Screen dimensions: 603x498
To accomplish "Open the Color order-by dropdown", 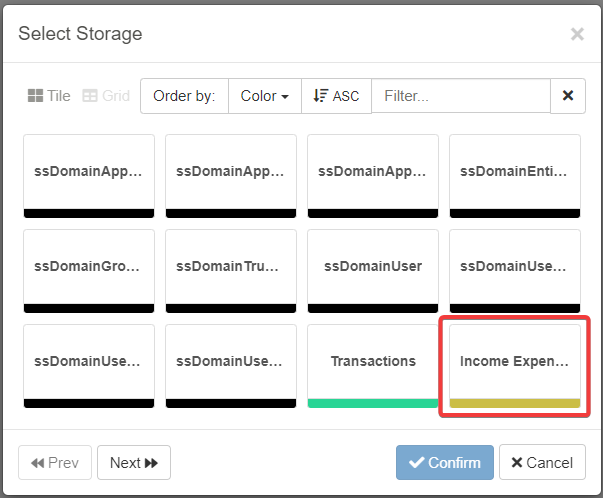I will pos(264,96).
